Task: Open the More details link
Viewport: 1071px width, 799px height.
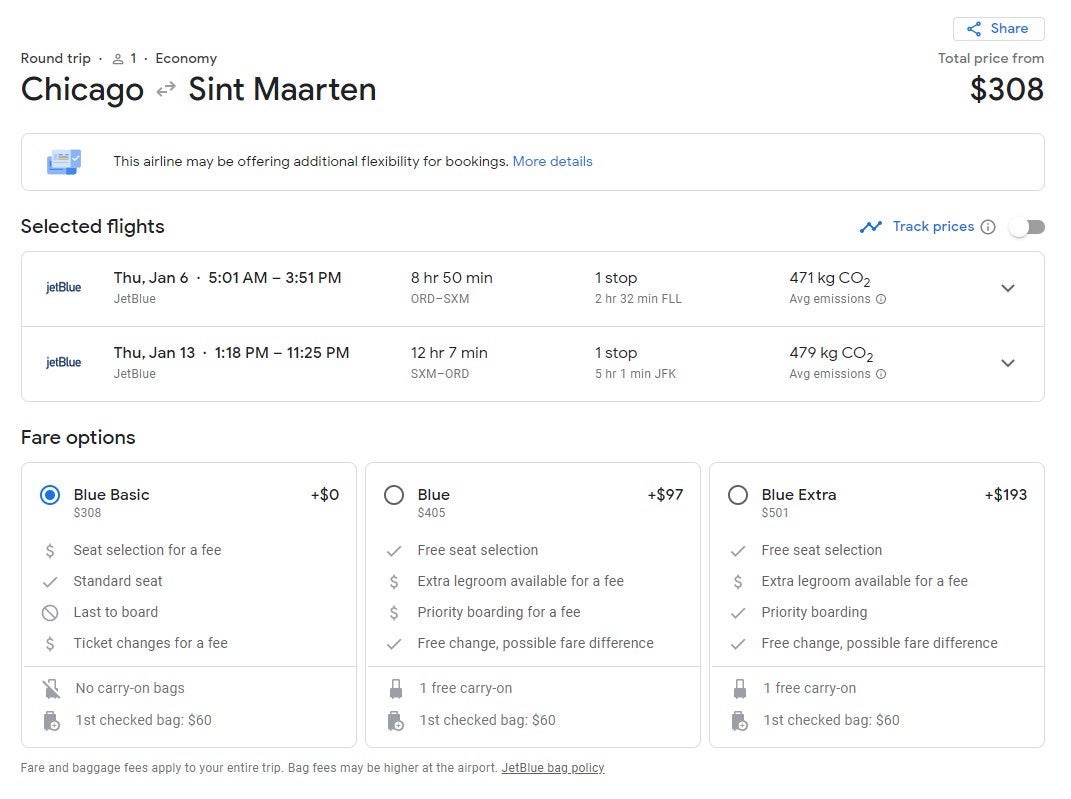Action: [x=552, y=161]
